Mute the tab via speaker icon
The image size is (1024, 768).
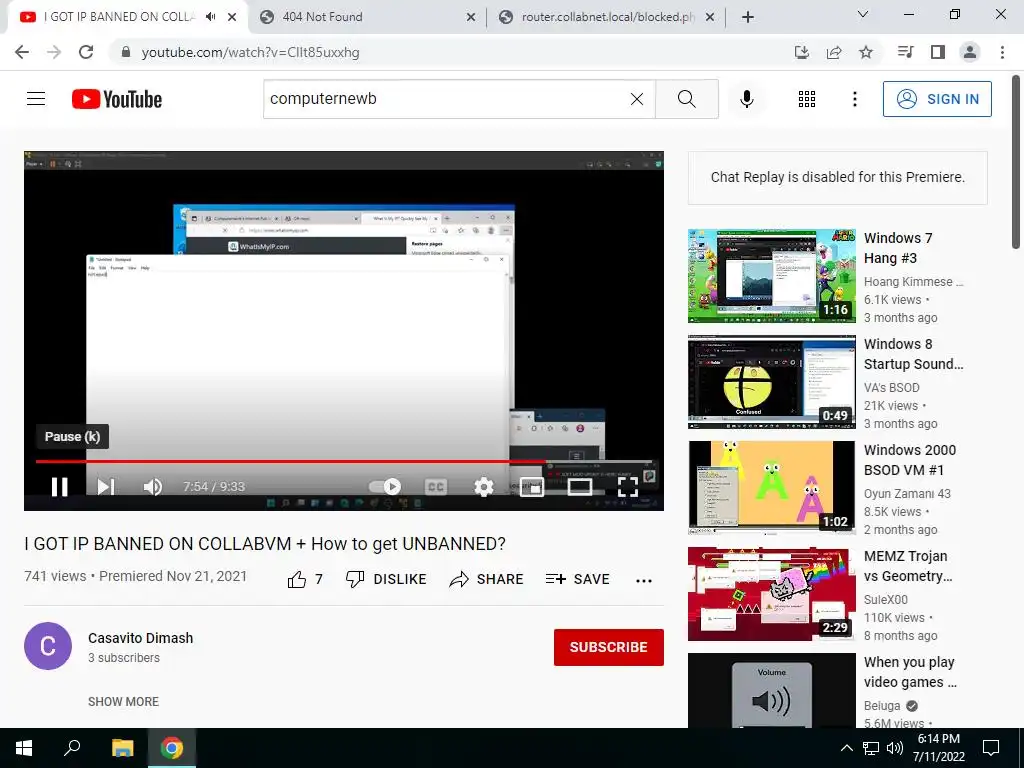click(x=210, y=17)
